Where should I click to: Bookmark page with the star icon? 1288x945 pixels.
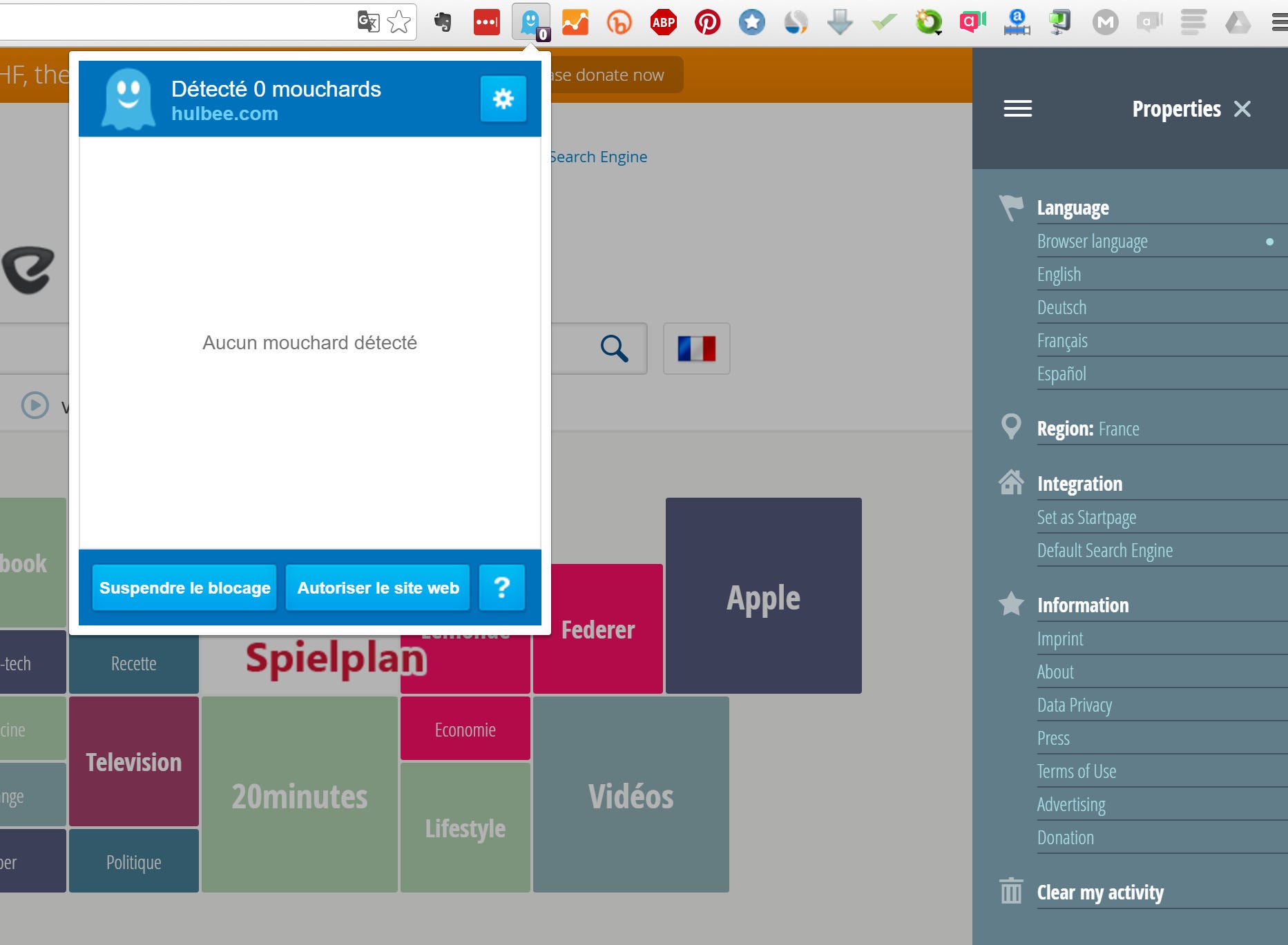click(399, 22)
